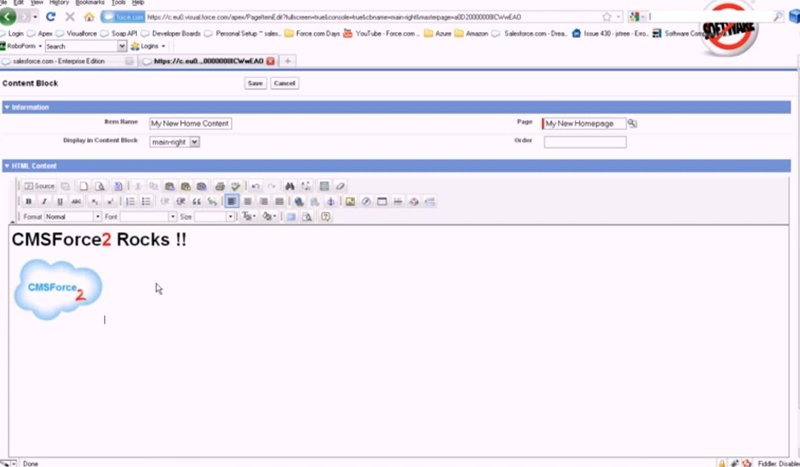
Task: Open Display in Content Block dropdown
Action: pos(174,142)
